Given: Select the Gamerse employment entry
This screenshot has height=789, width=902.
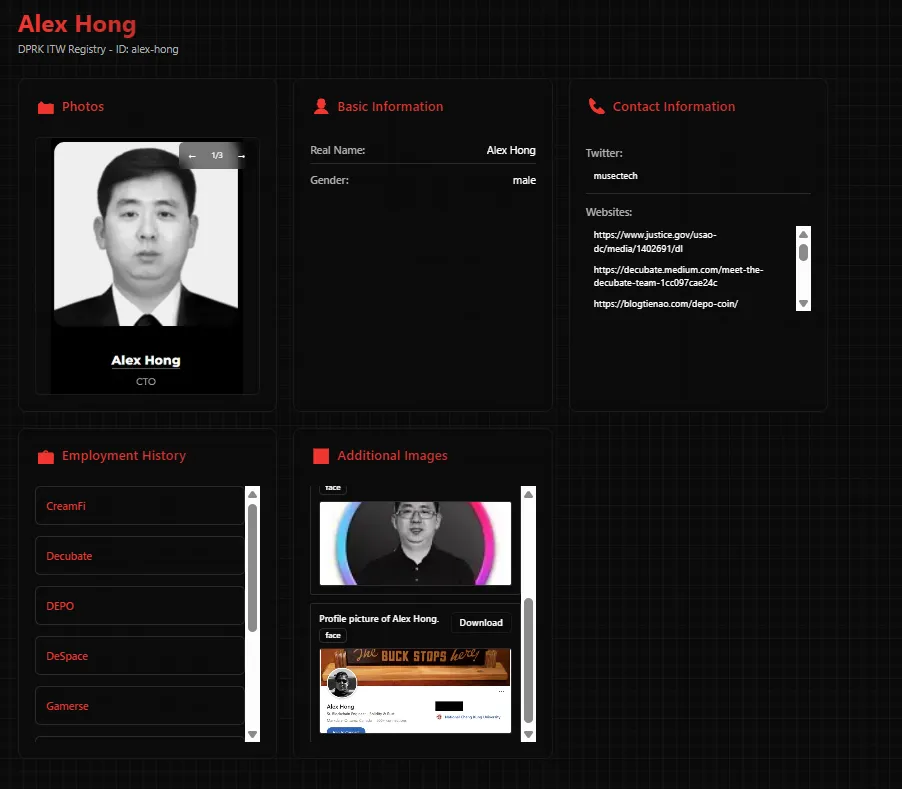Looking at the screenshot, I should point(139,706).
